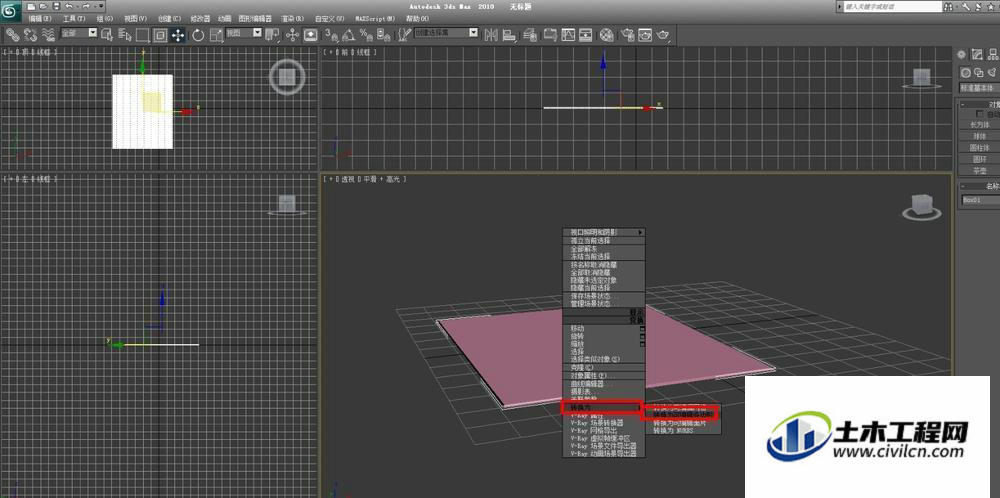Click the Box primitive button

coord(980,125)
